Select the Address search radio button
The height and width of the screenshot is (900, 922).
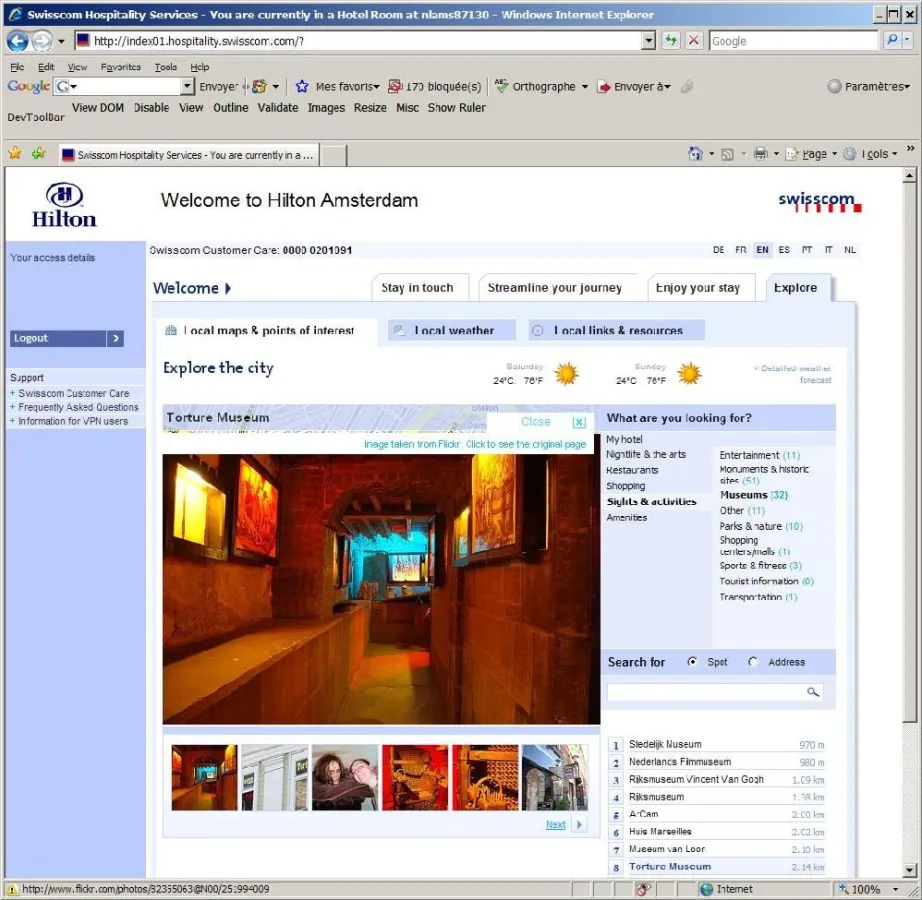tap(753, 662)
